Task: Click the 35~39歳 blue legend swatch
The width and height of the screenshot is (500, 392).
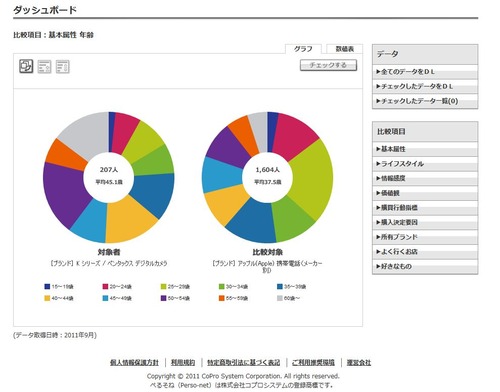Action: (x=280, y=286)
